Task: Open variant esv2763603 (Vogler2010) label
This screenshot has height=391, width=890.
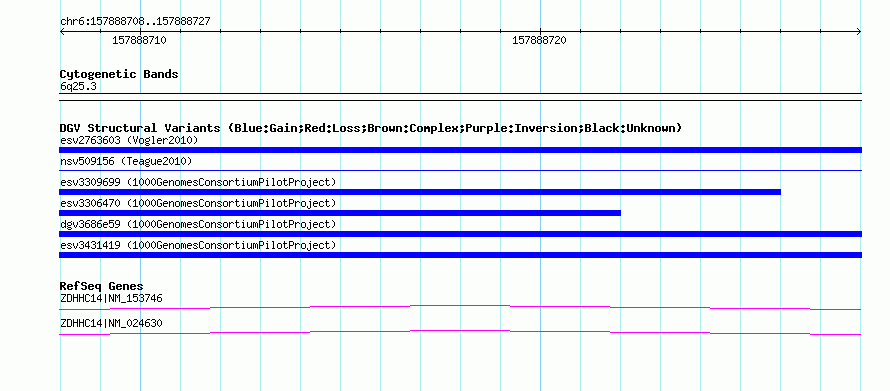Action: click(x=129, y=140)
